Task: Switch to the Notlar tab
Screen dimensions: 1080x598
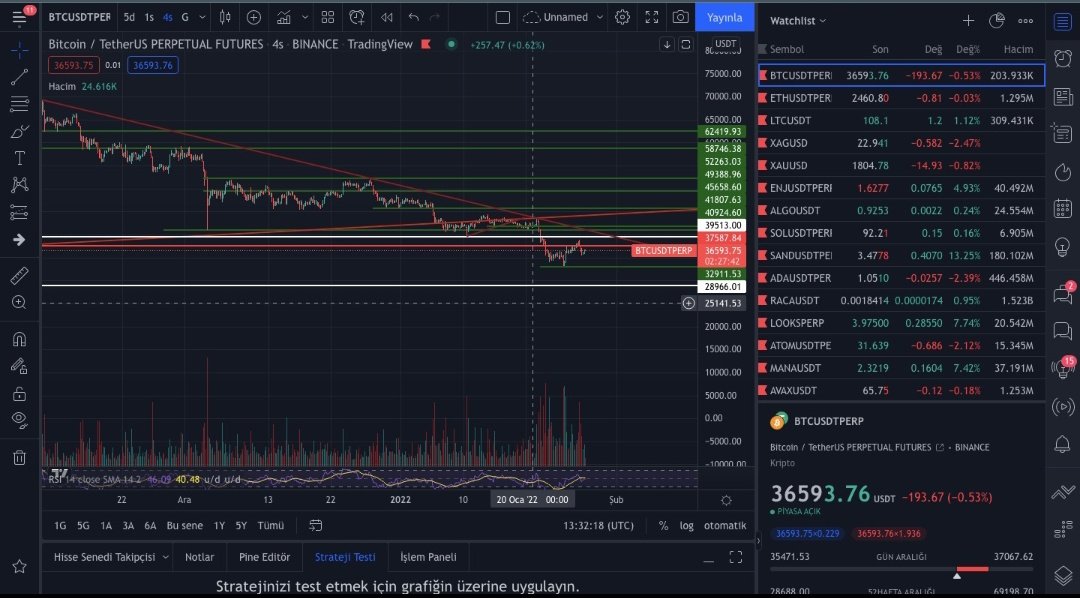Action: point(199,557)
